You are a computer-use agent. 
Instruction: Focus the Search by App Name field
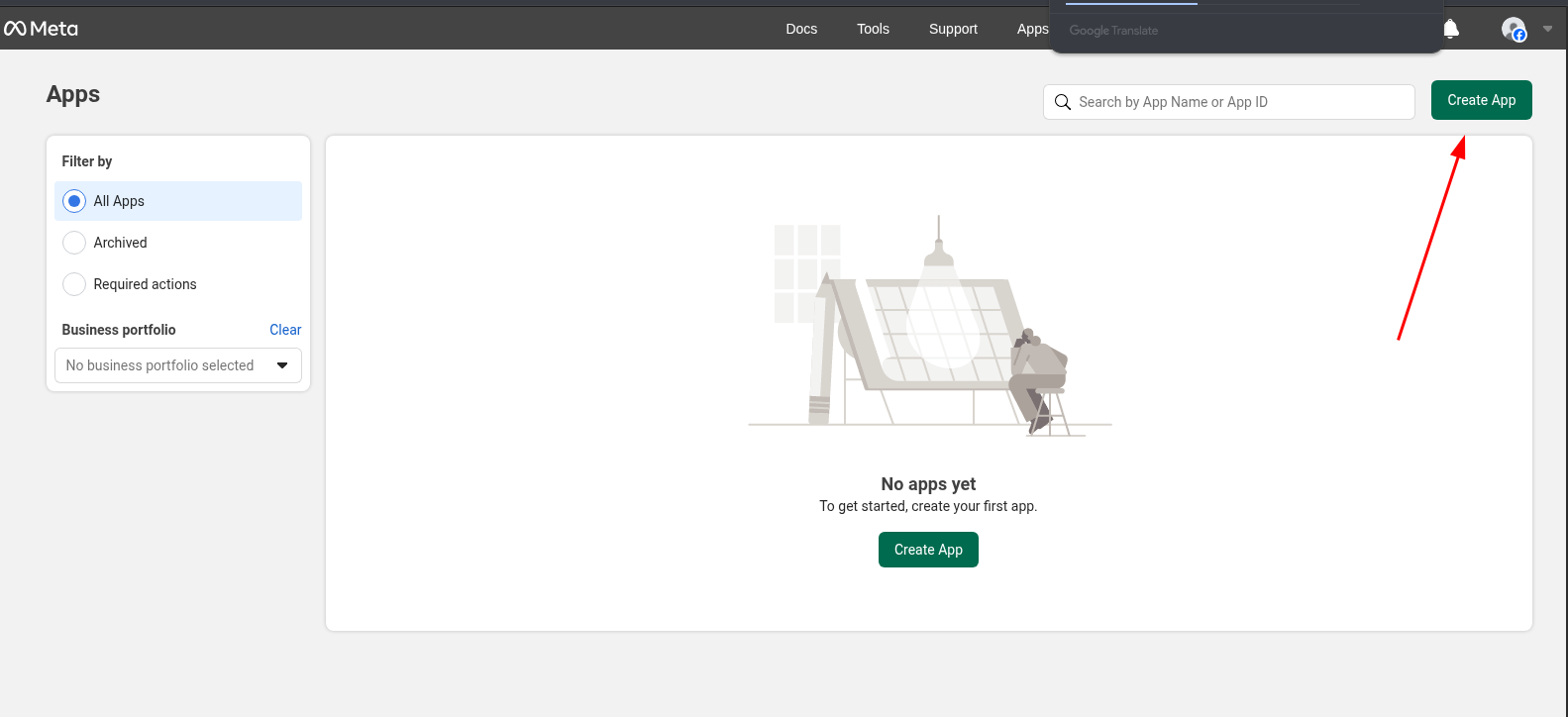[x=1238, y=102]
